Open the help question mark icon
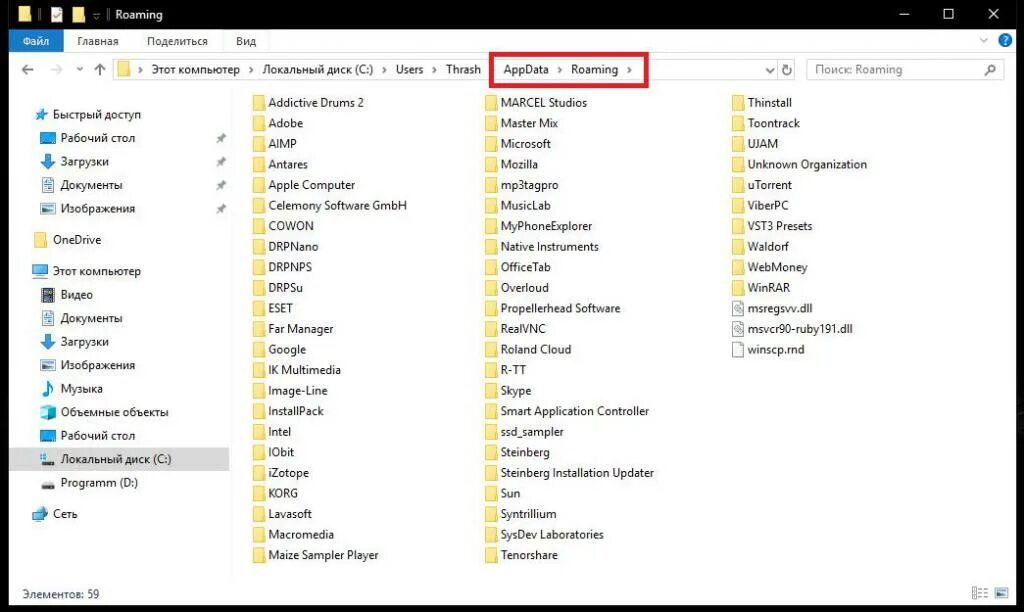1024x612 pixels. tap(1005, 40)
